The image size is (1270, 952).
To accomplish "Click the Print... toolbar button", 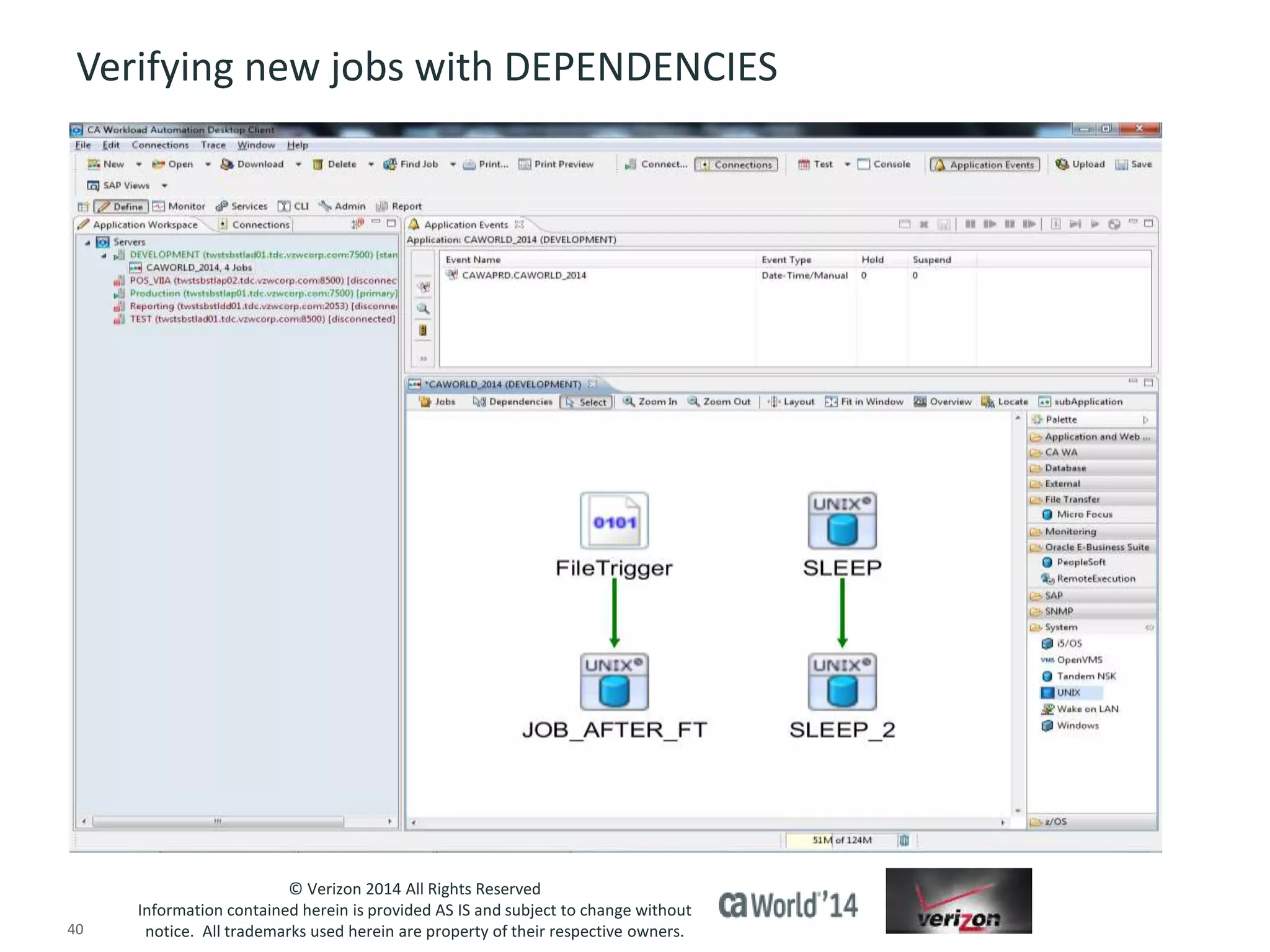I will click(486, 164).
